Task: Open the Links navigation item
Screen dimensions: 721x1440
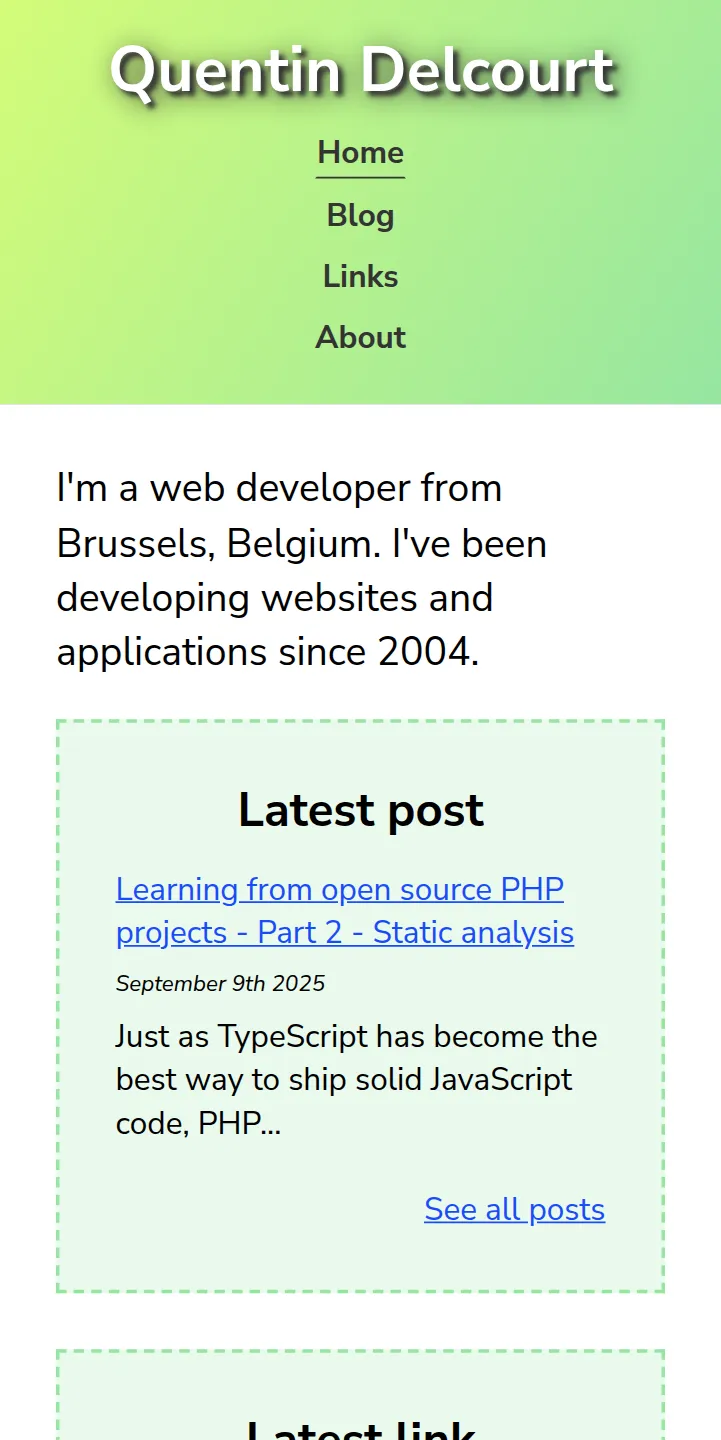Action: [x=360, y=276]
